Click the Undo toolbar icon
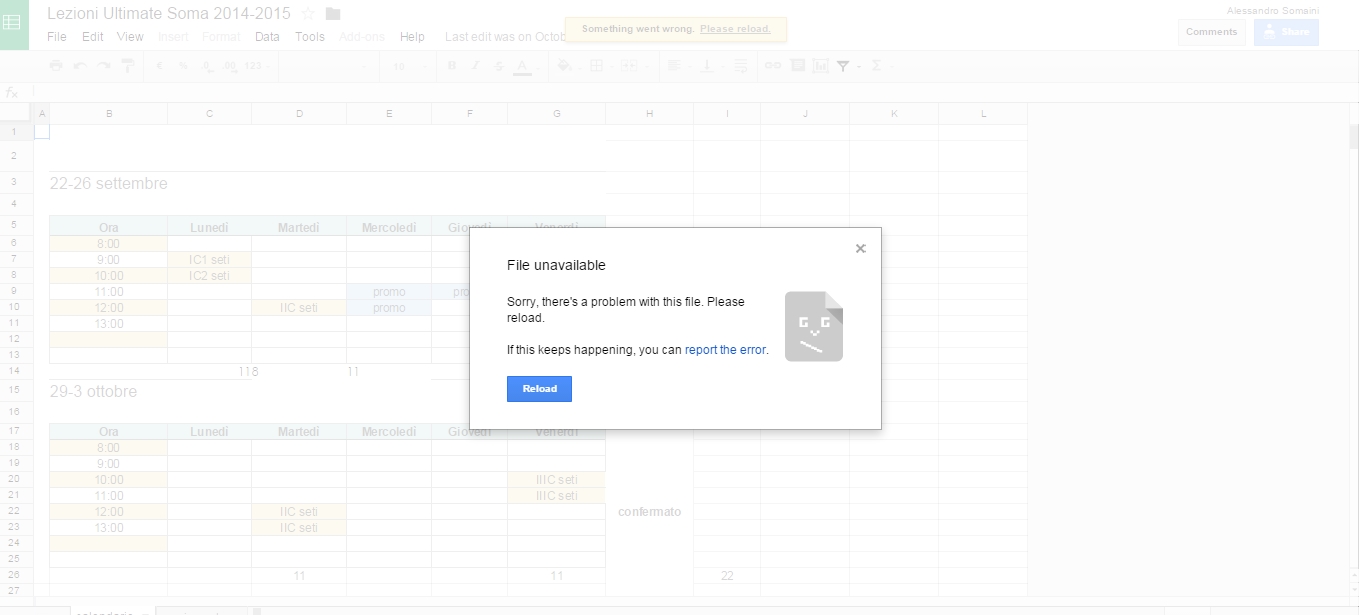Screen dimensions: 1362x615 [x=80, y=66]
